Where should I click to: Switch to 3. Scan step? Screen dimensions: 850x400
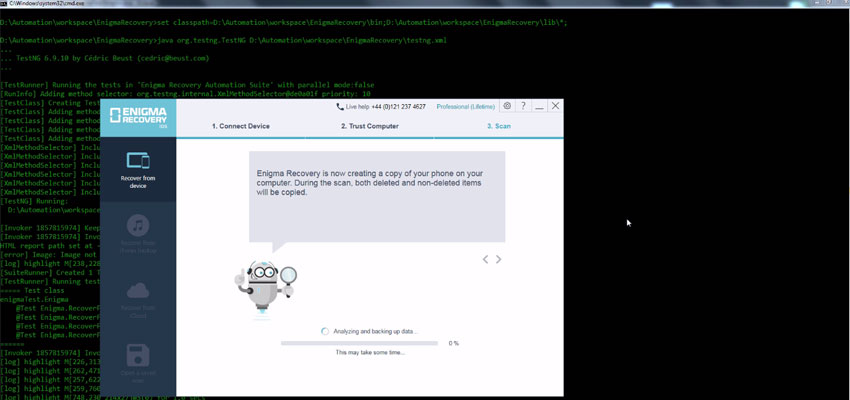tap(499, 126)
